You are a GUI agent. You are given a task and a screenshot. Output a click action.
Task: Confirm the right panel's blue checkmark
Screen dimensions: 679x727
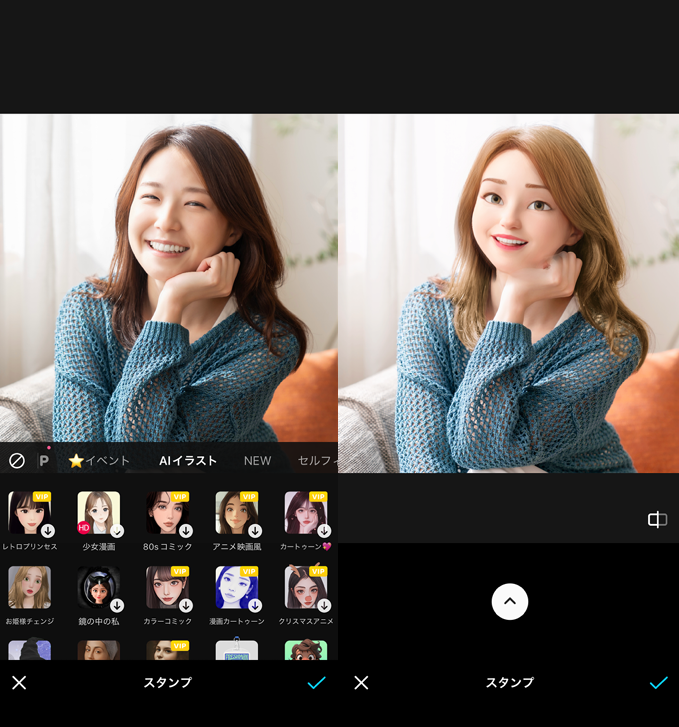click(658, 682)
